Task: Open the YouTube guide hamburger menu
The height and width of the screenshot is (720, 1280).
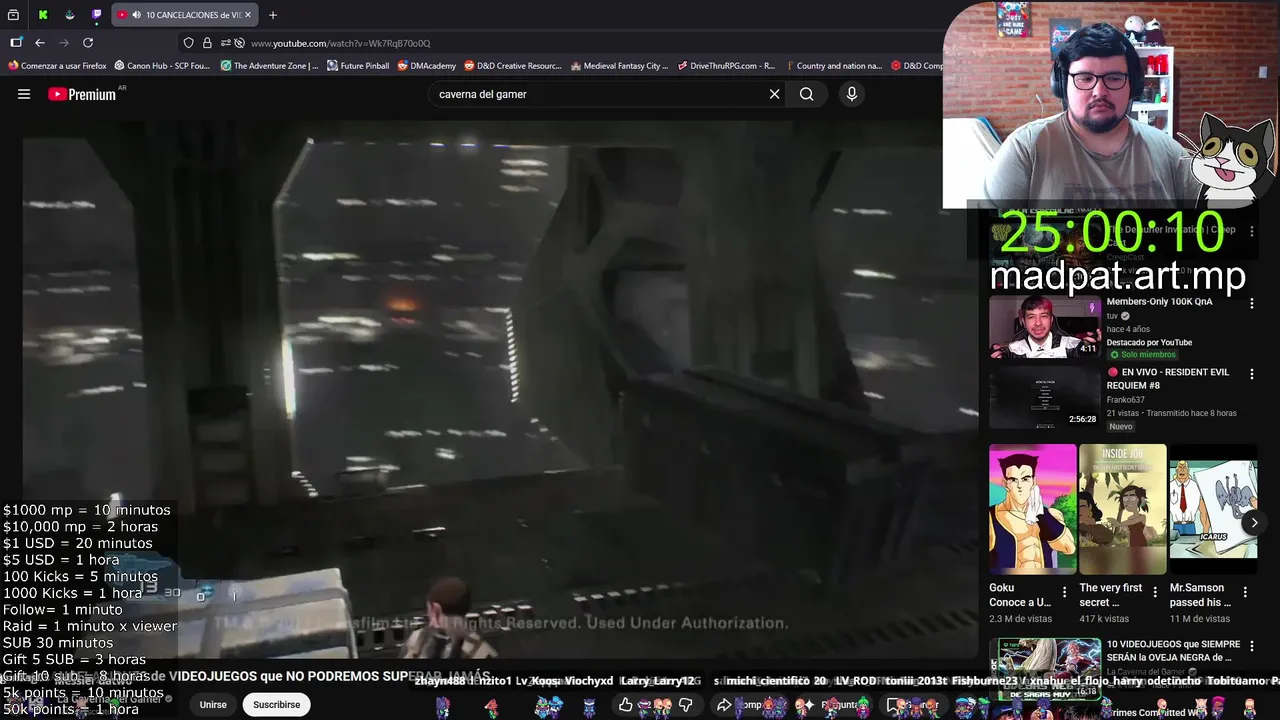Action: 24,94
